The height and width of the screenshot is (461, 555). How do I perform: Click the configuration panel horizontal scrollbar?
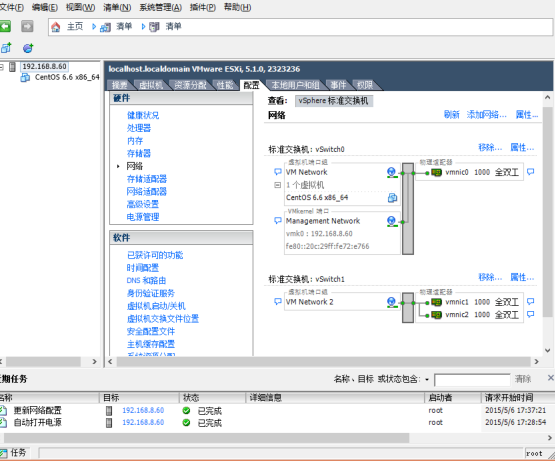click(x=324, y=362)
